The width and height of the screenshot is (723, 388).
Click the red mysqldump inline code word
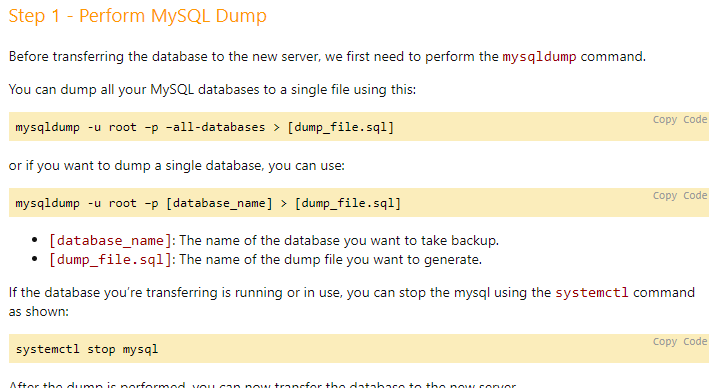[x=539, y=57]
